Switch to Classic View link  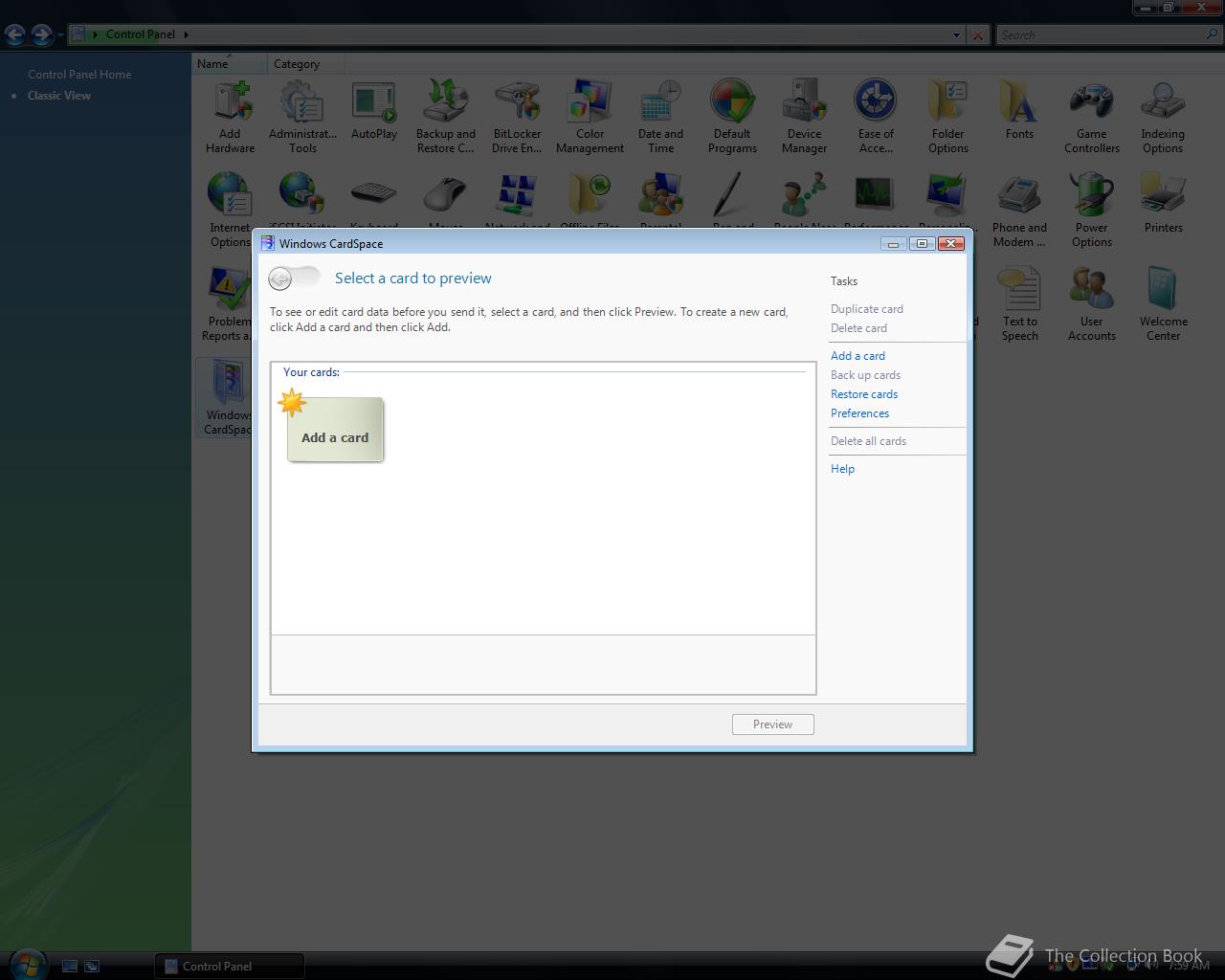(x=59, y=96)
